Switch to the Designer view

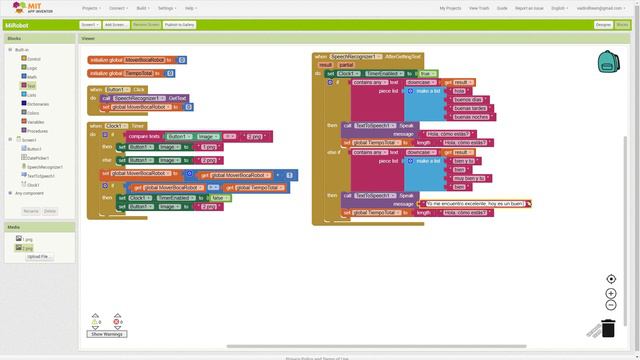[x=603, y=25]
